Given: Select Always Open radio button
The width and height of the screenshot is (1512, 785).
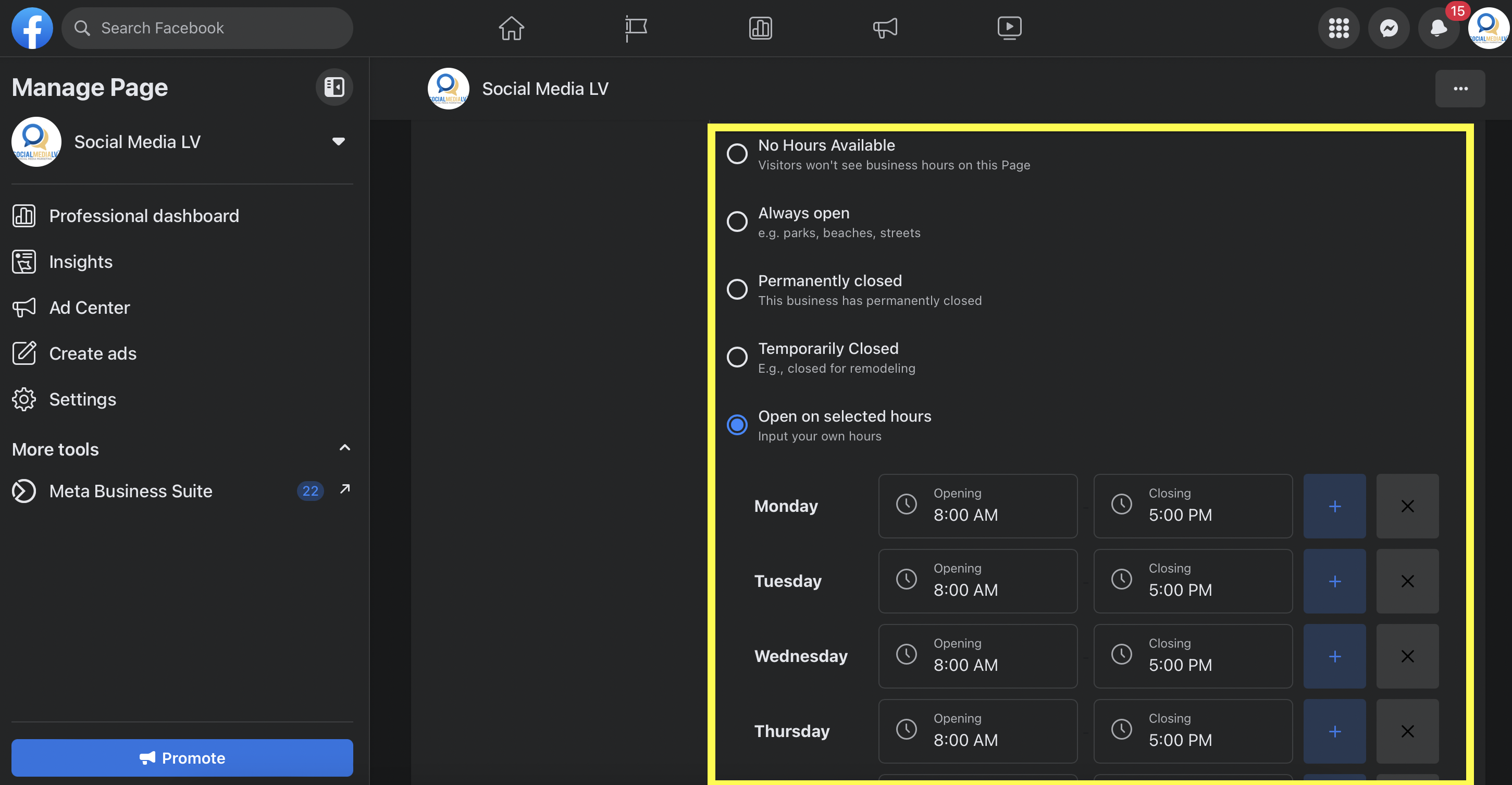Looking at the screenshot, I should (x=738, y=221).
